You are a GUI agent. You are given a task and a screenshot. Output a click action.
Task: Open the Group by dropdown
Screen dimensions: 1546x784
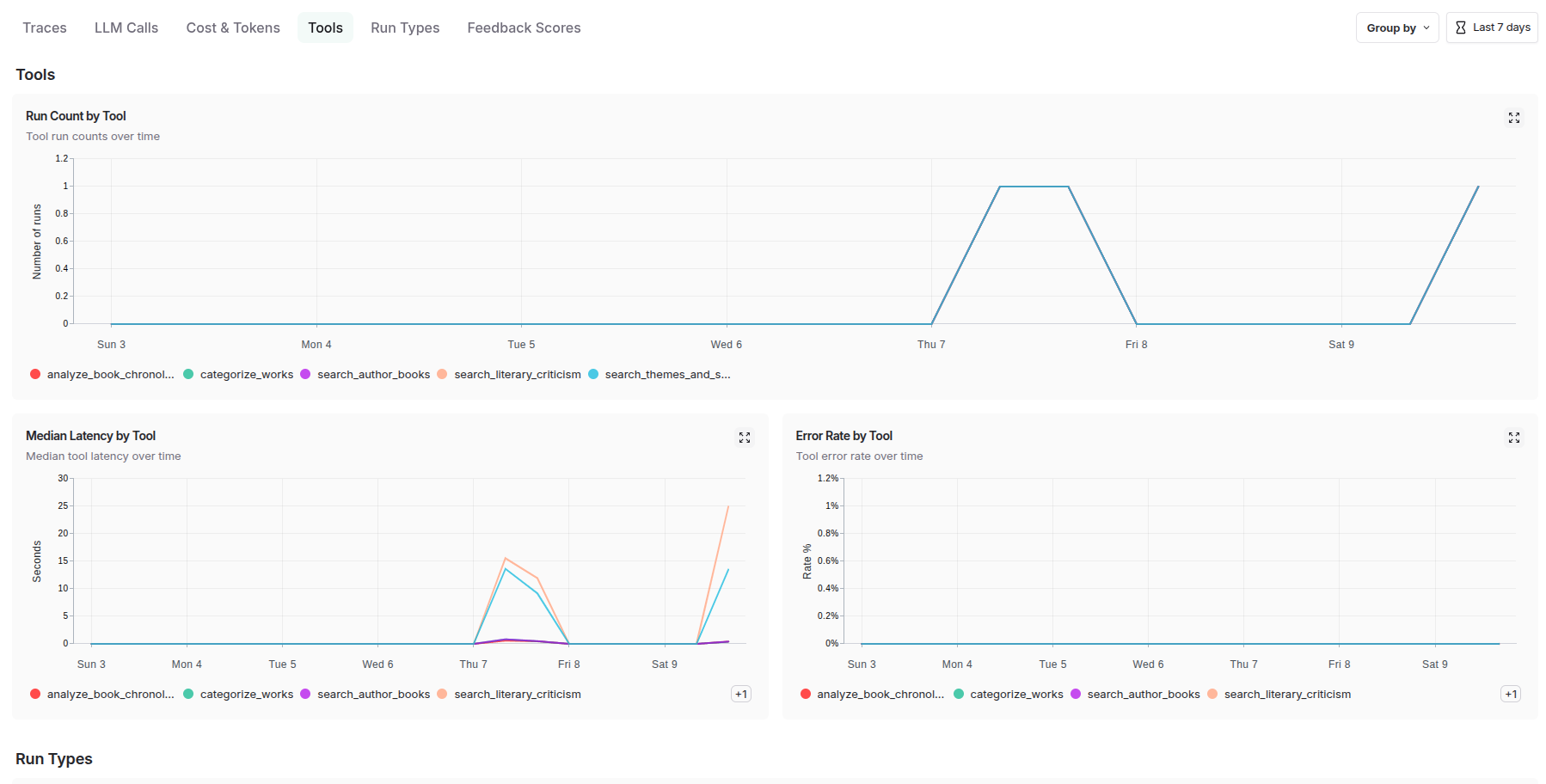point(1396,28)
